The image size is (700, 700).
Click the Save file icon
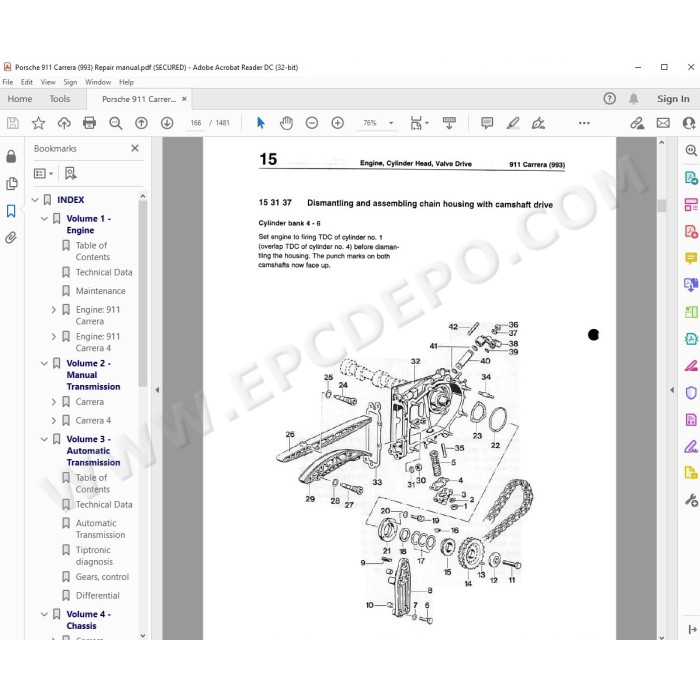tap(12, 123)
